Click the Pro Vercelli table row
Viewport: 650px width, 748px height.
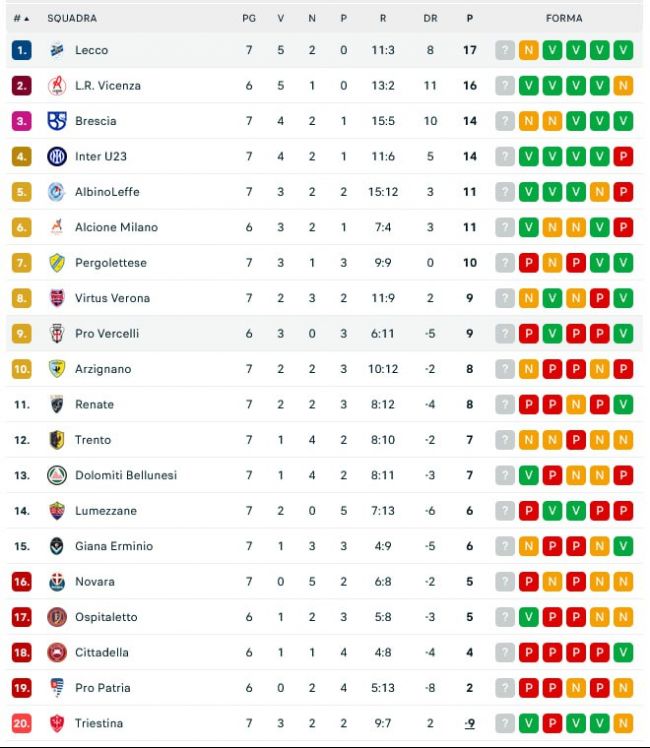pos(325,333)
